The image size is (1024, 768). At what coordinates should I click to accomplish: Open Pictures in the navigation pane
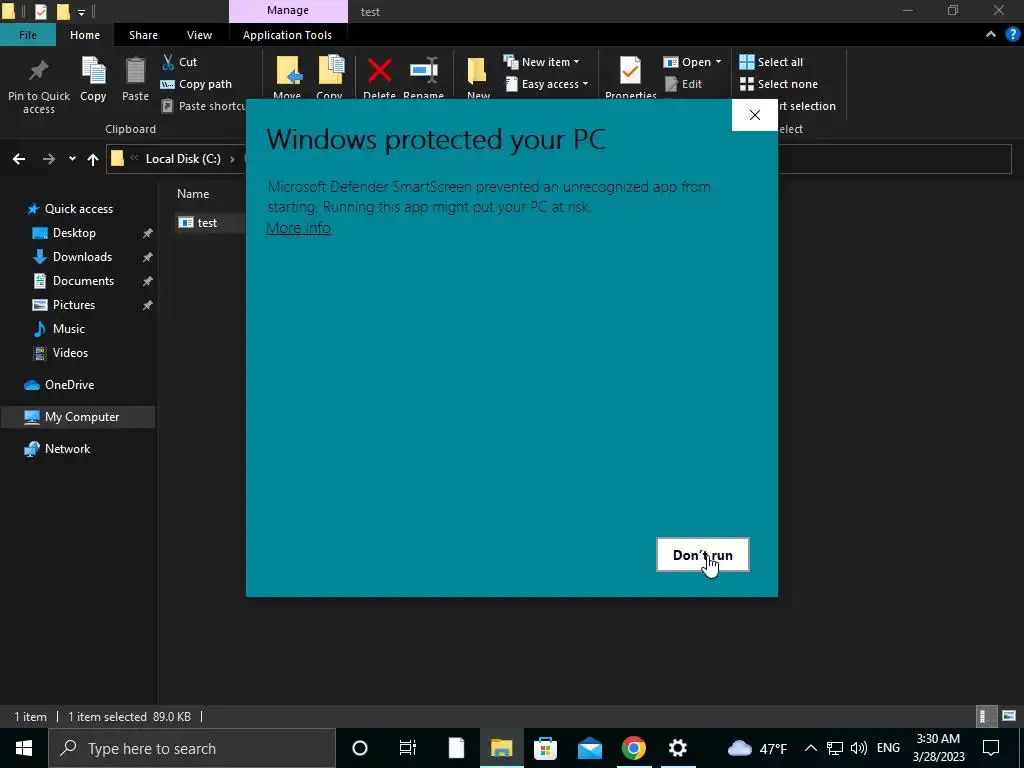74,305
